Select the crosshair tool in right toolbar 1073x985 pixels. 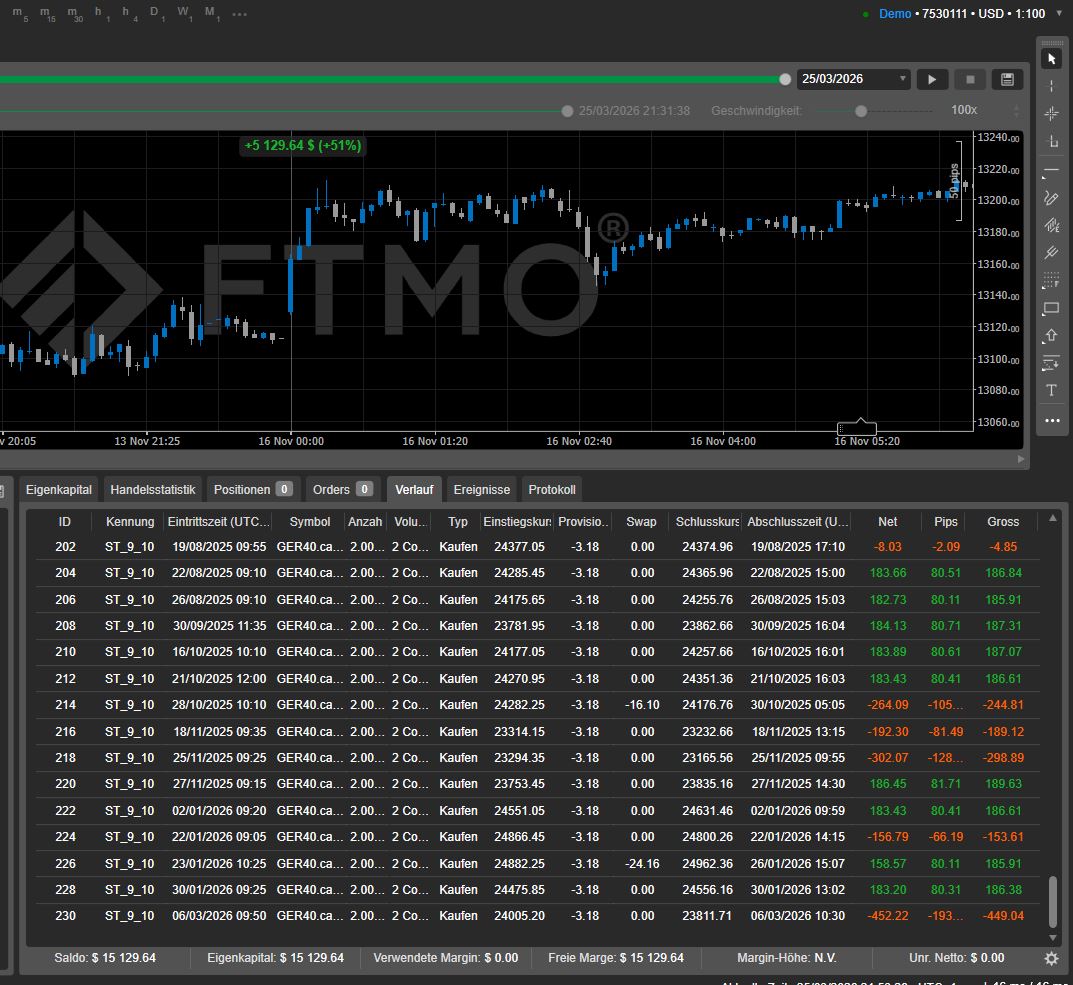(x=1051, y=114)
